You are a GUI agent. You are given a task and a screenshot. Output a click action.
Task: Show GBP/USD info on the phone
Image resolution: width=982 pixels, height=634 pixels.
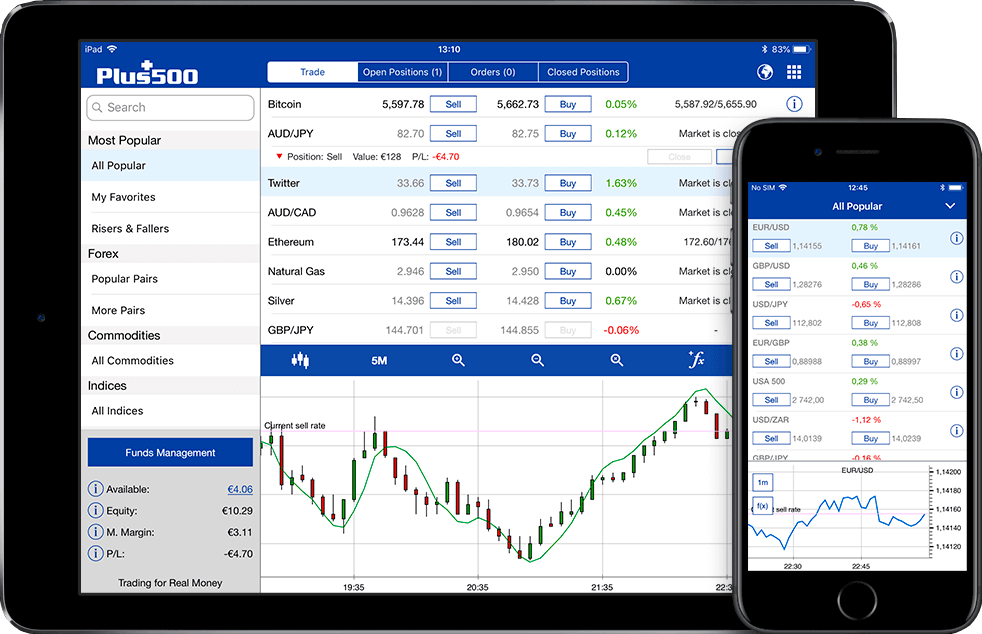click(956, 276)
